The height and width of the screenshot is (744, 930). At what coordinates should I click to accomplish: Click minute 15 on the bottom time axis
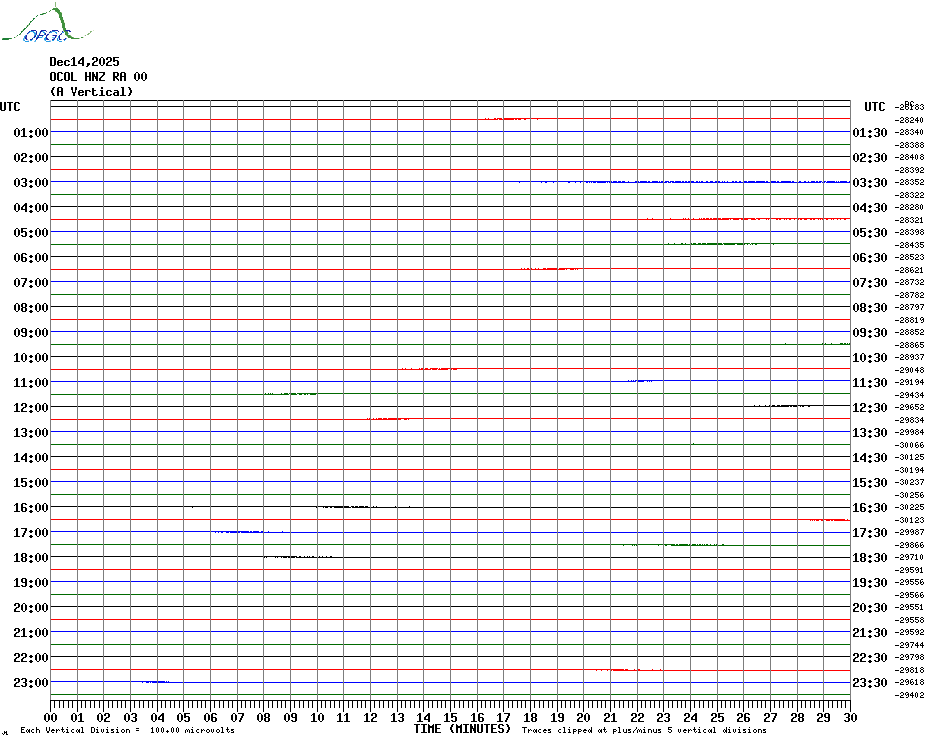pos(450,718)
